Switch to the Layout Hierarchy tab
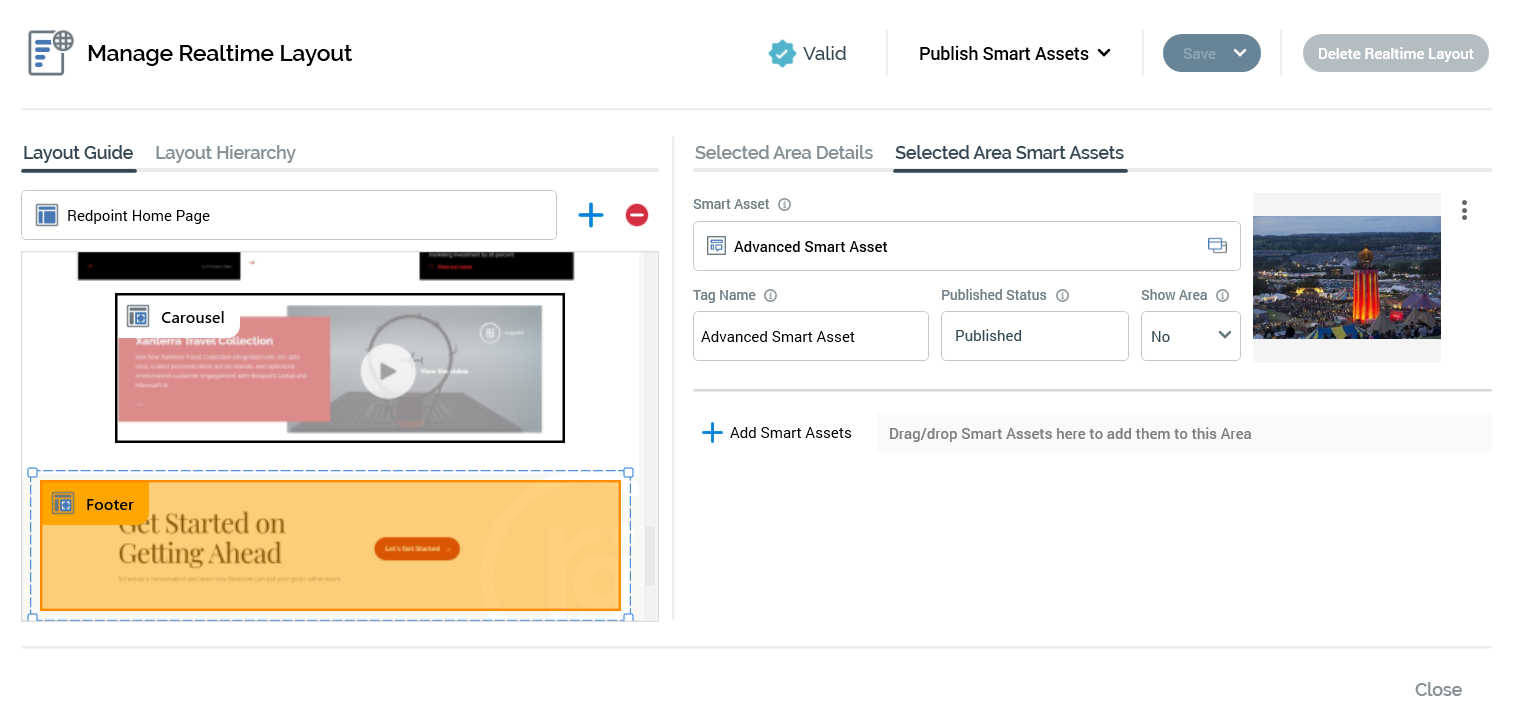Viewport: 1515px width, 718px height. [225, 153]
